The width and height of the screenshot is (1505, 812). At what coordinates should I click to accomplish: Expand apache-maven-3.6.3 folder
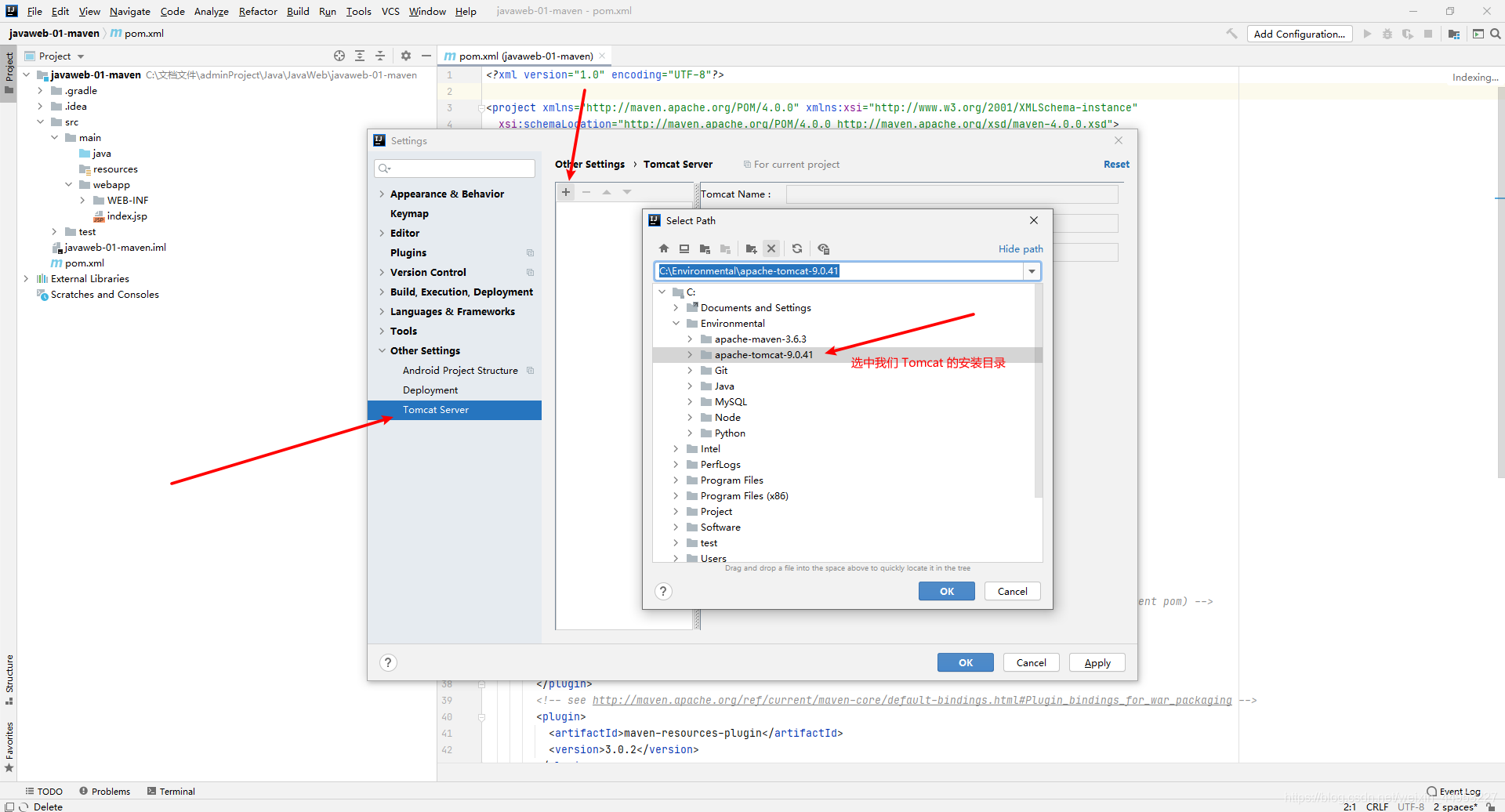[690, 339]
